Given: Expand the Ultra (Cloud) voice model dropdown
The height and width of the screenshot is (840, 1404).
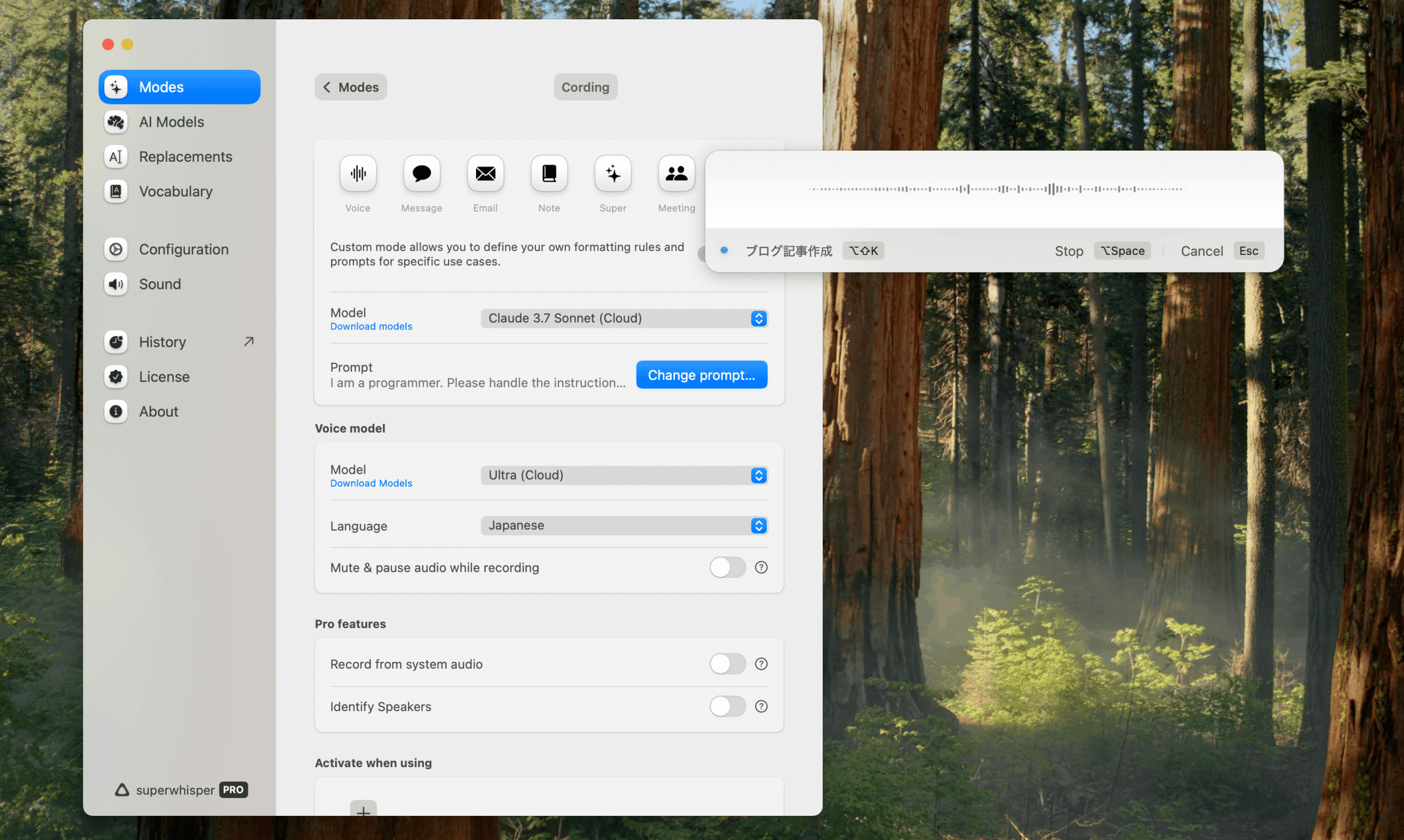Looking at the screenshot, I should [x=624, y=475].
